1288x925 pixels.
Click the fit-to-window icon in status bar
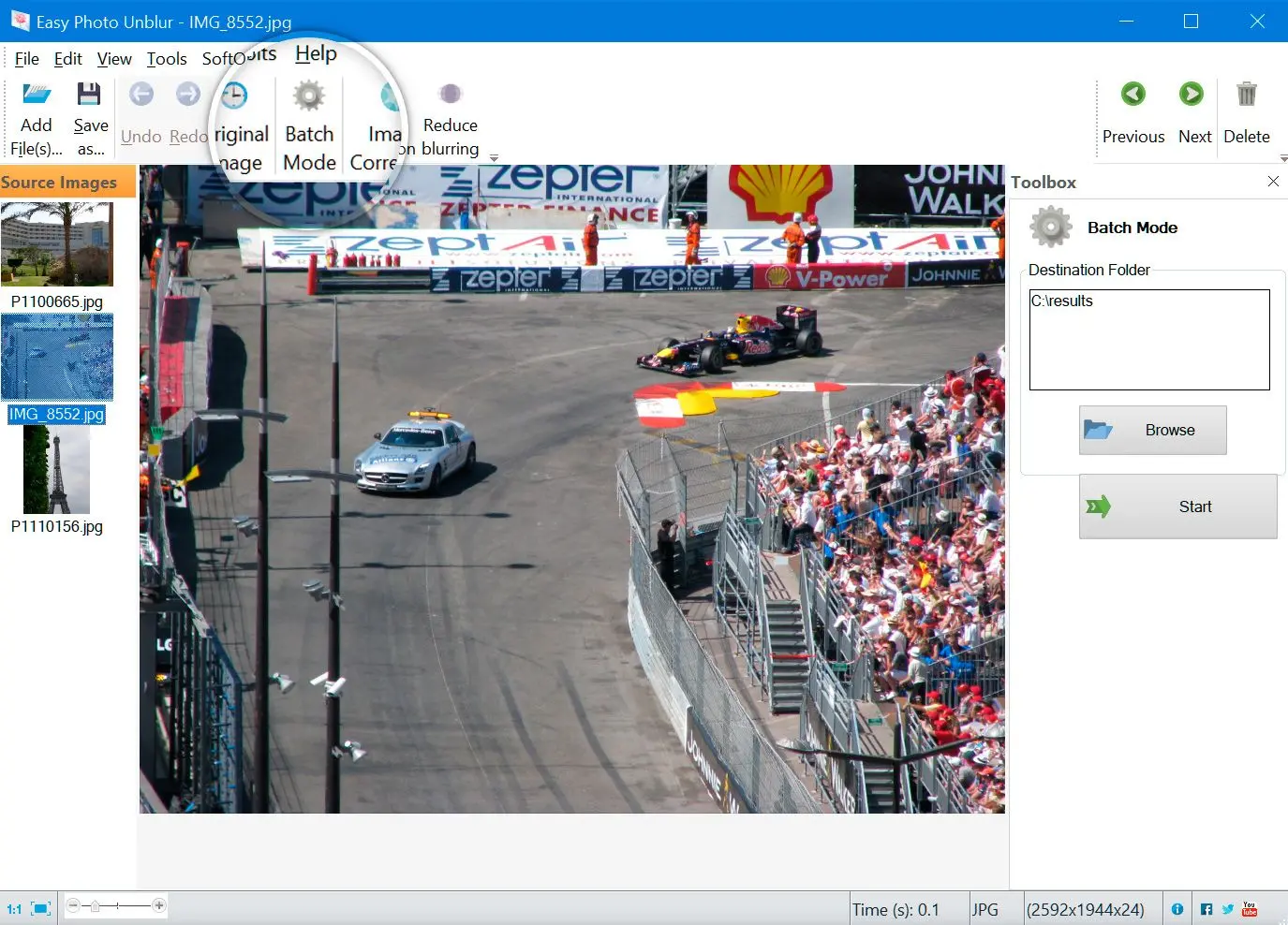tap(41, 909)
